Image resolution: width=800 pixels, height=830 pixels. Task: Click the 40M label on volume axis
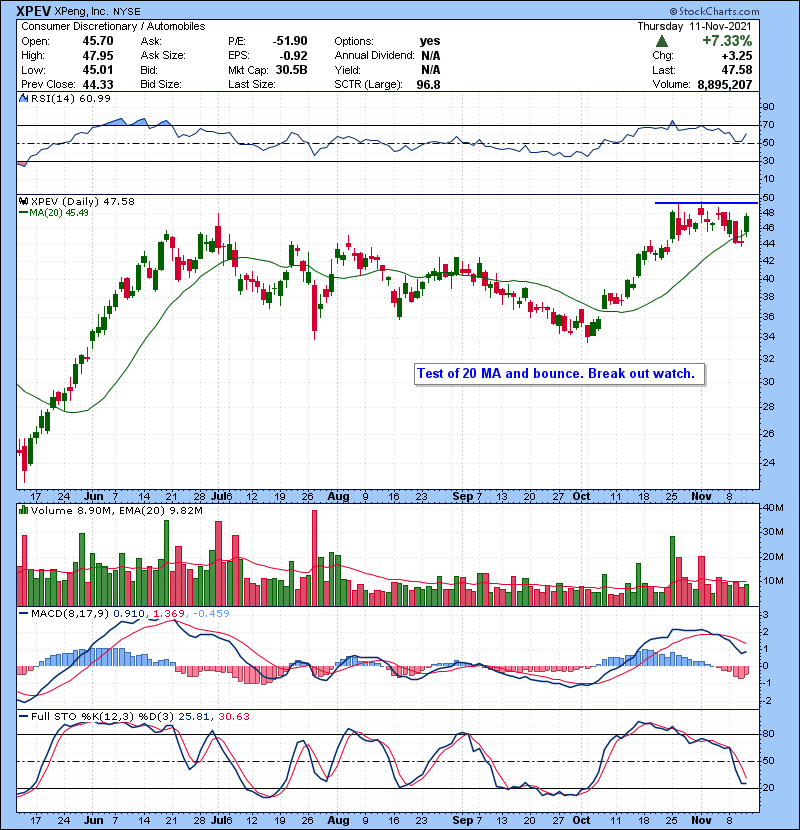coord(772,508)
